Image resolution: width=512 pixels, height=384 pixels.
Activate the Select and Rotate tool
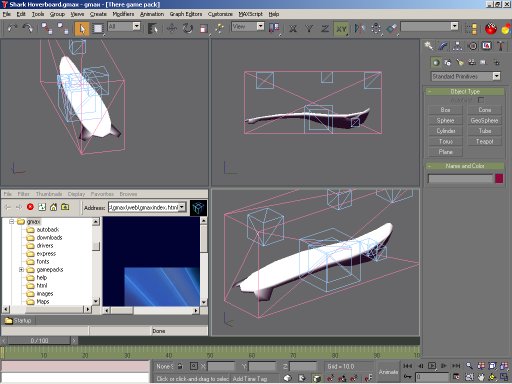coord(188,28)
